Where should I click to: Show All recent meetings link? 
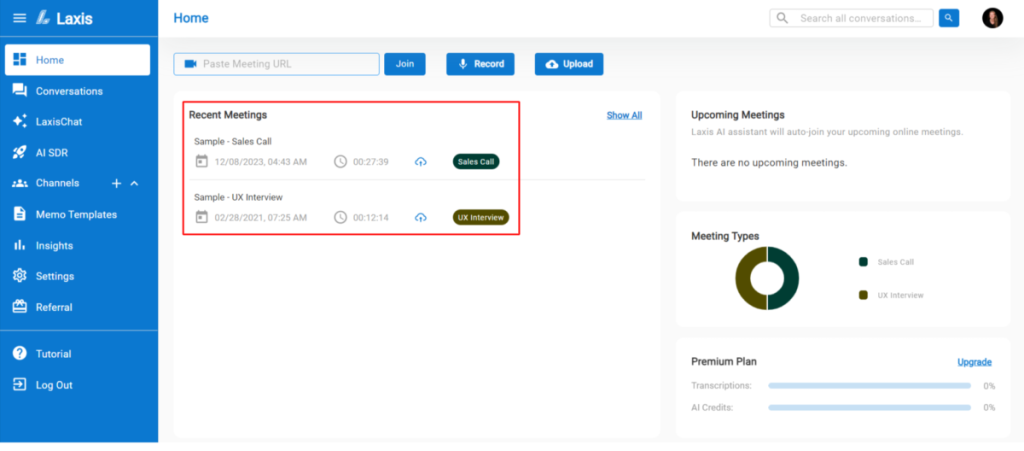pyautogui.click(x=624, y=115)
